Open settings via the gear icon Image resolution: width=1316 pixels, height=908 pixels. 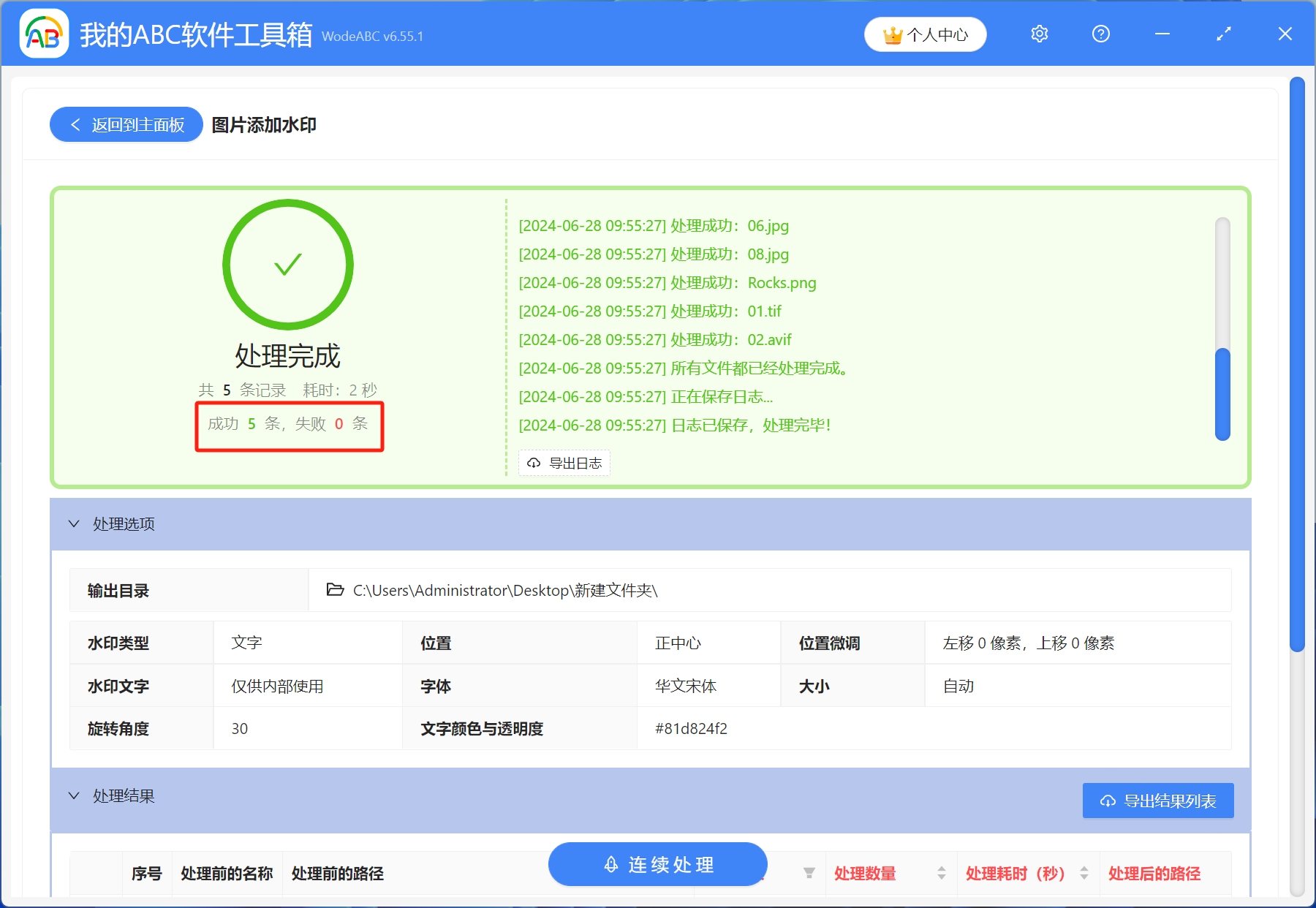1039,34
